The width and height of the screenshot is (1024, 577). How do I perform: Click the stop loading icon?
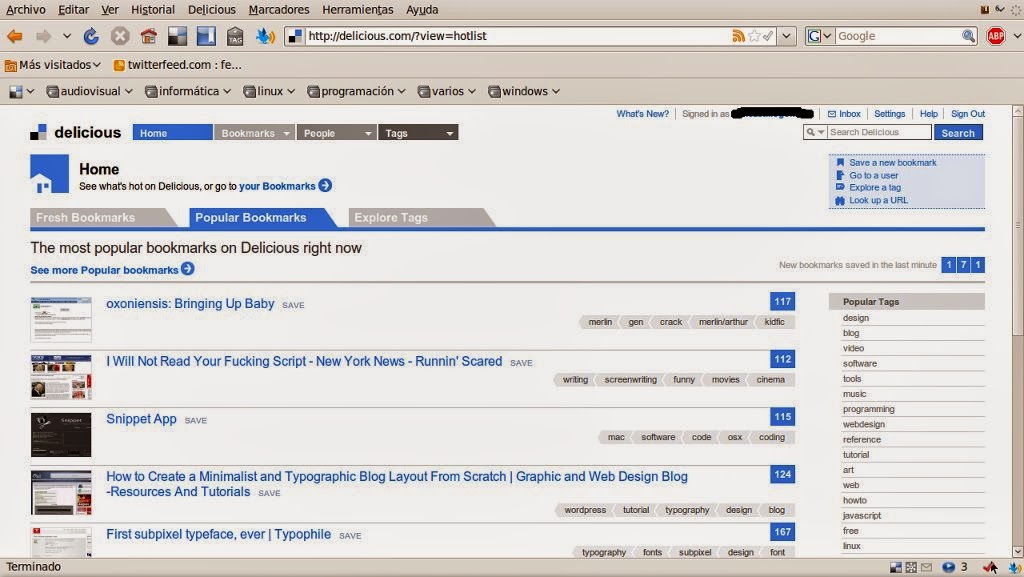point(120,36)
